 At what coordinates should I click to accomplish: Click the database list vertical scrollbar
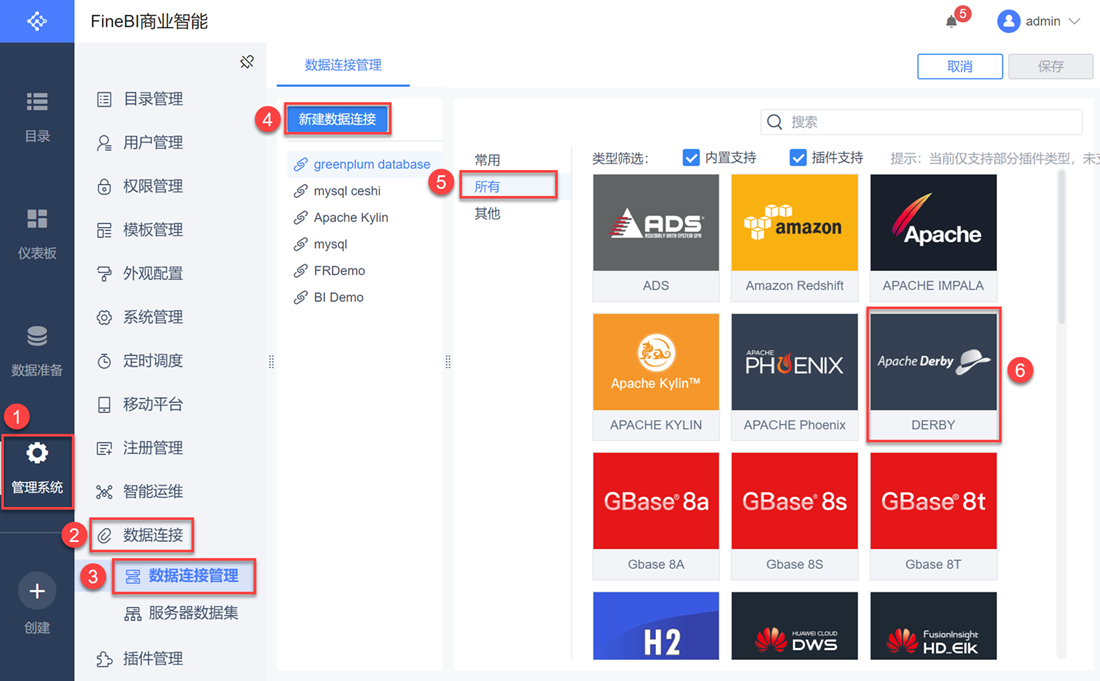click(x=1061, y=247)
